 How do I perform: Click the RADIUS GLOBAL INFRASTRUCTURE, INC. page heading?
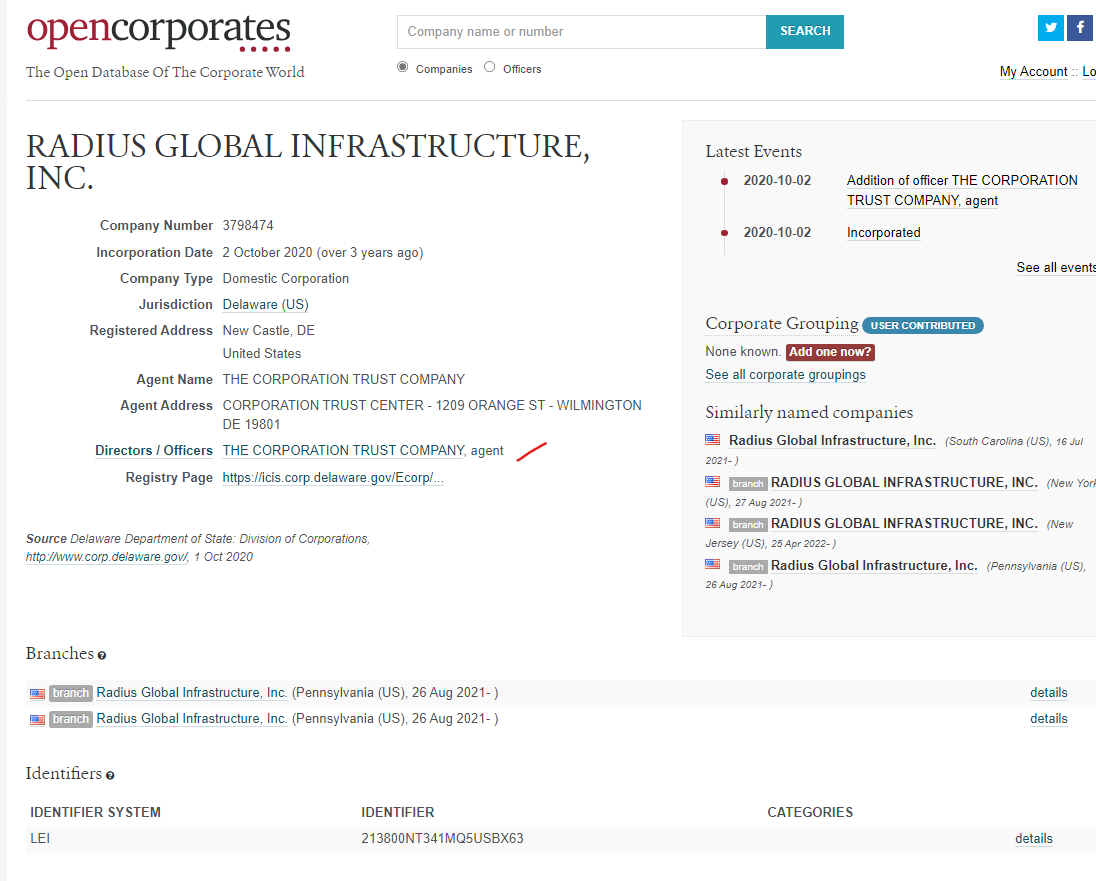308,162
